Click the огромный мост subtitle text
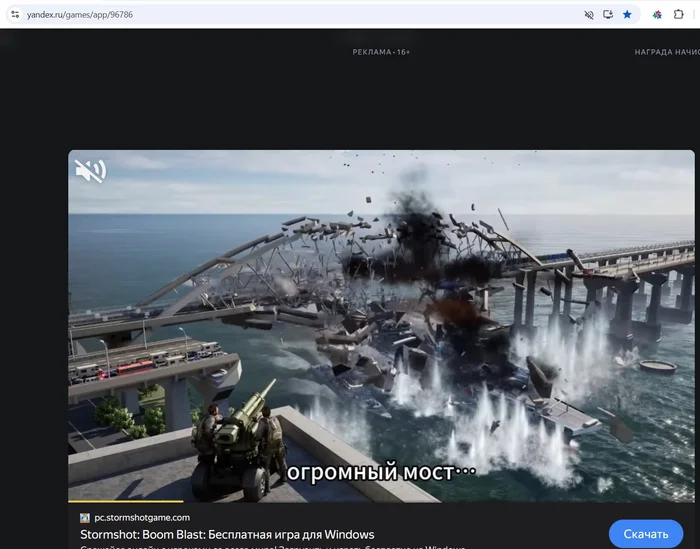 click(381, 470)
